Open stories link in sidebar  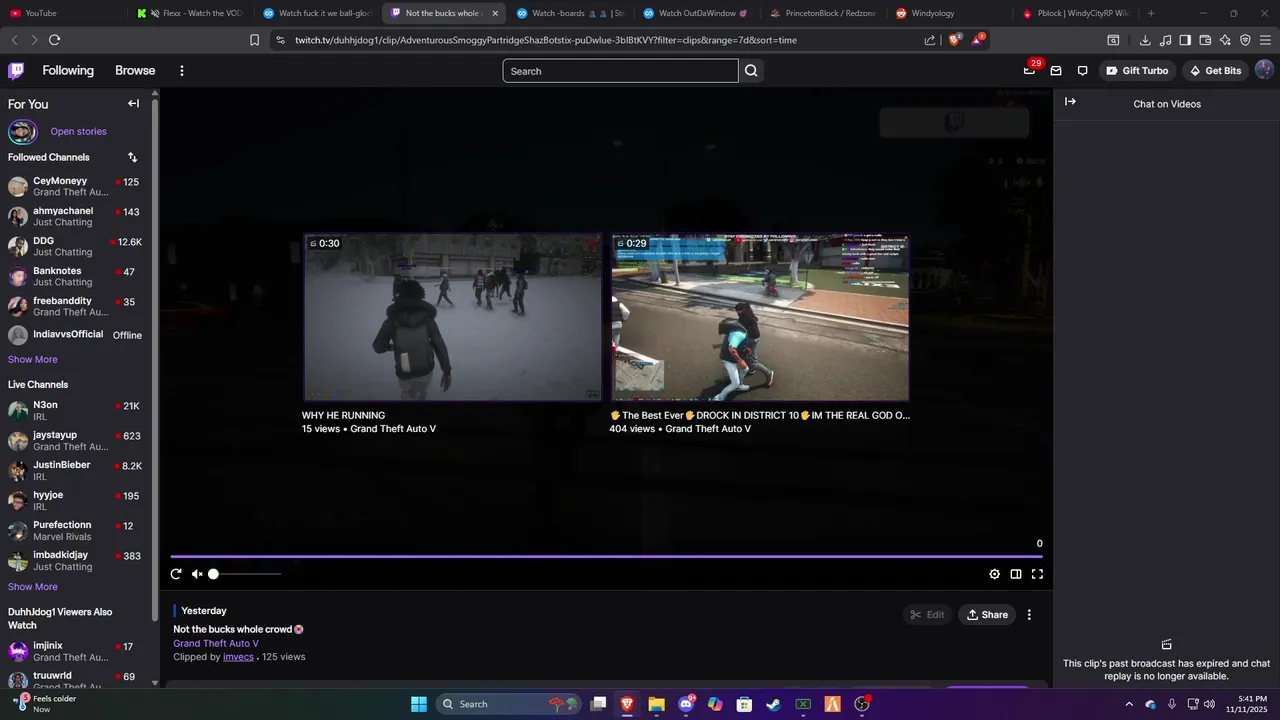point(78,132)
